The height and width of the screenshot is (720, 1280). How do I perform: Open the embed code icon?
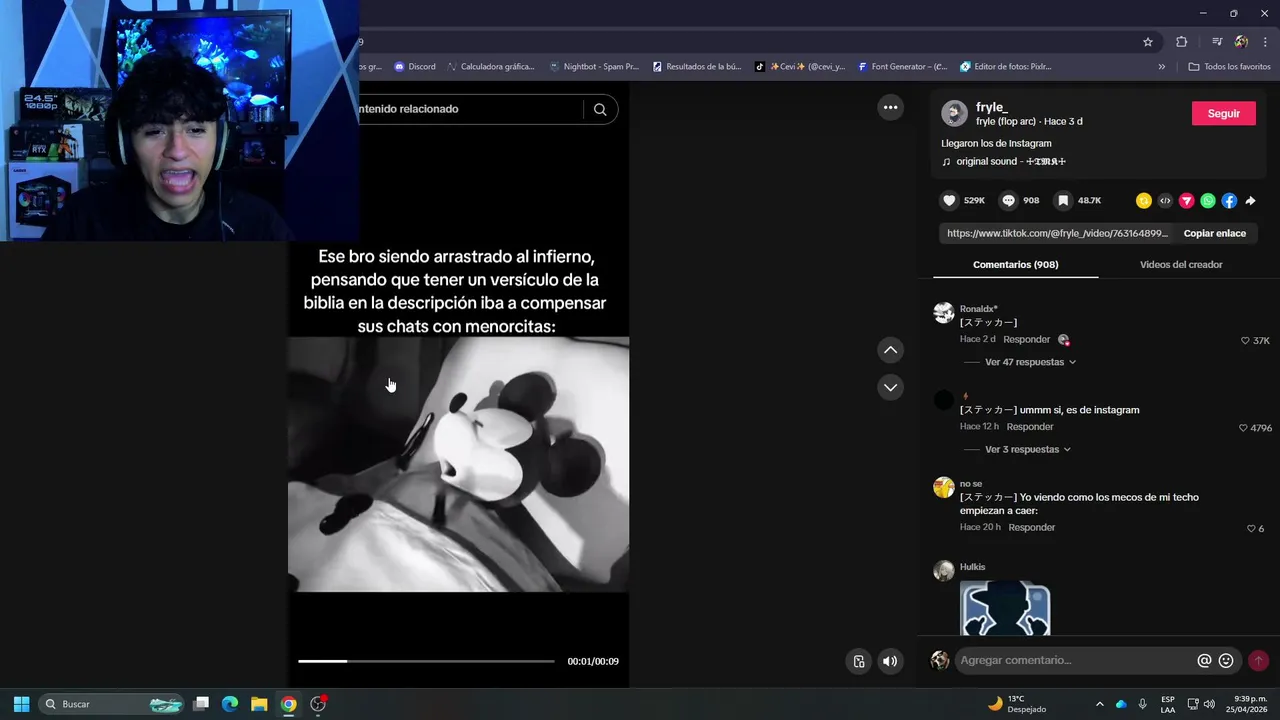[1165, 201]
